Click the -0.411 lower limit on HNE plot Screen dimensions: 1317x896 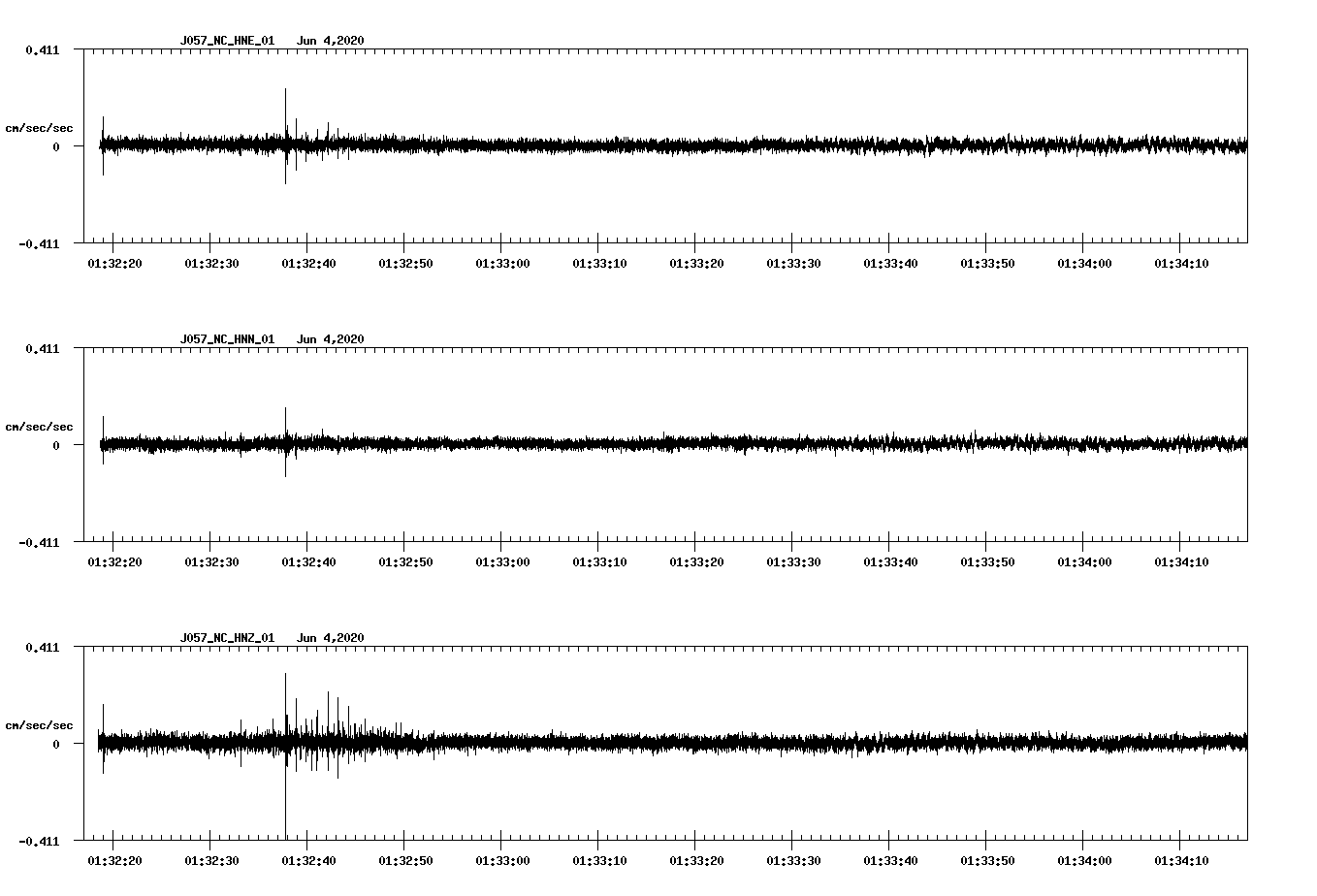pos(39,244)
